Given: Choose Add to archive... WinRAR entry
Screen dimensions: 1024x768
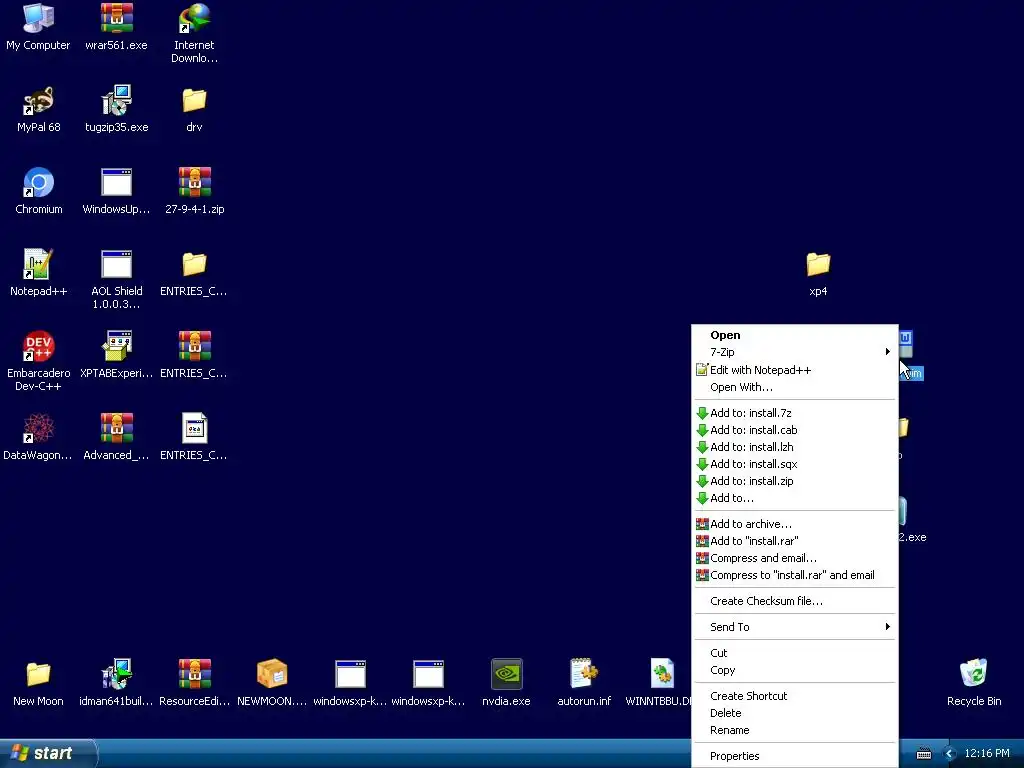Looking at the screenshot, I should coord(795,524).
